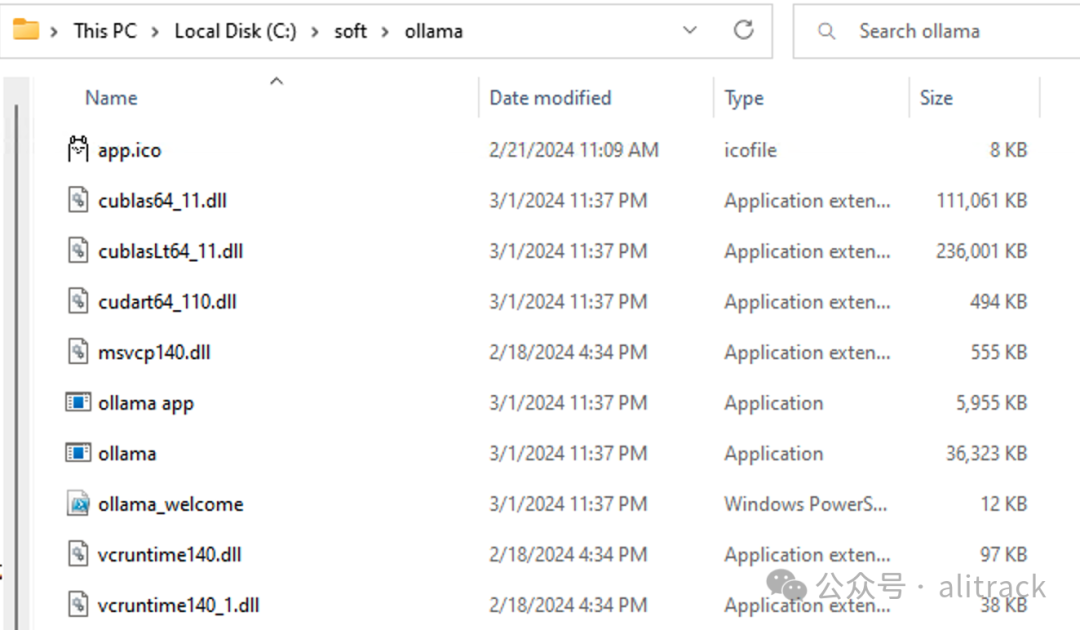Click the folder icon in address bar
This screenshot has height=630, width=1080.
[26, 30]
